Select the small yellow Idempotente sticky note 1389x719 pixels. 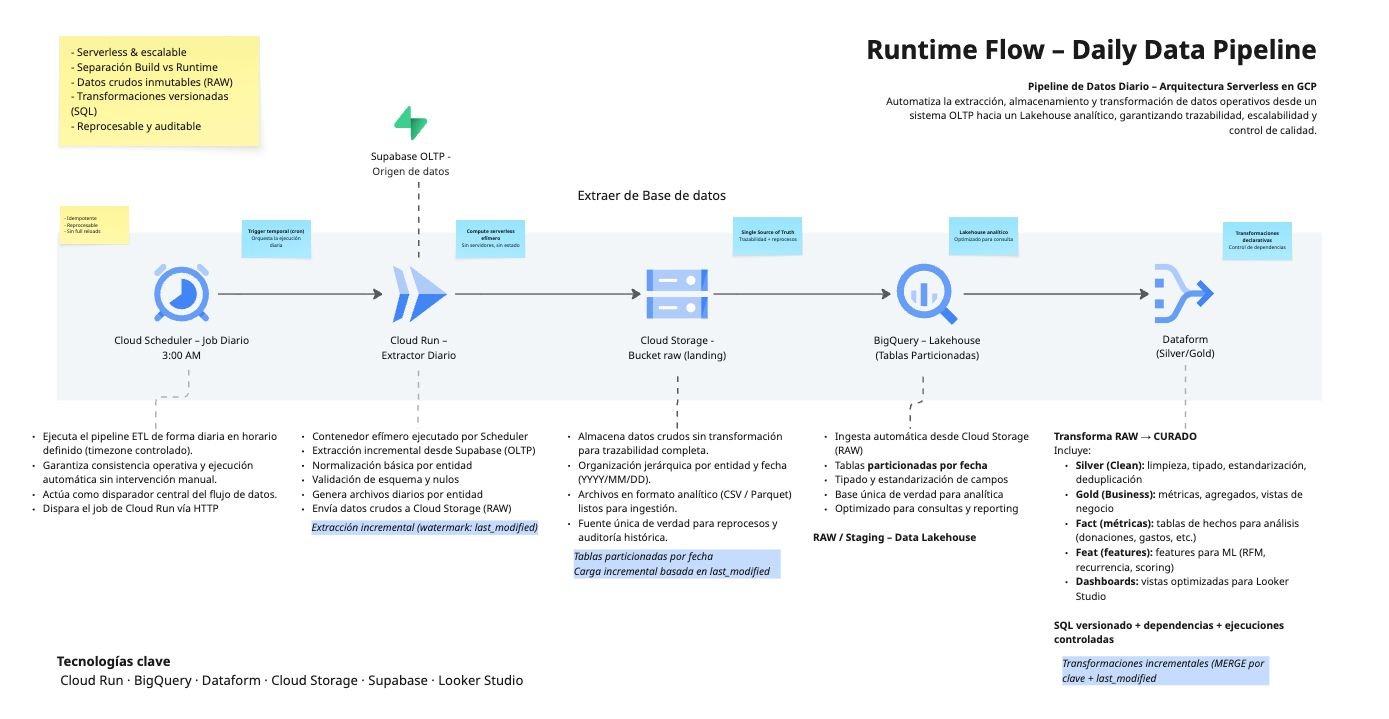coord(94,225)
